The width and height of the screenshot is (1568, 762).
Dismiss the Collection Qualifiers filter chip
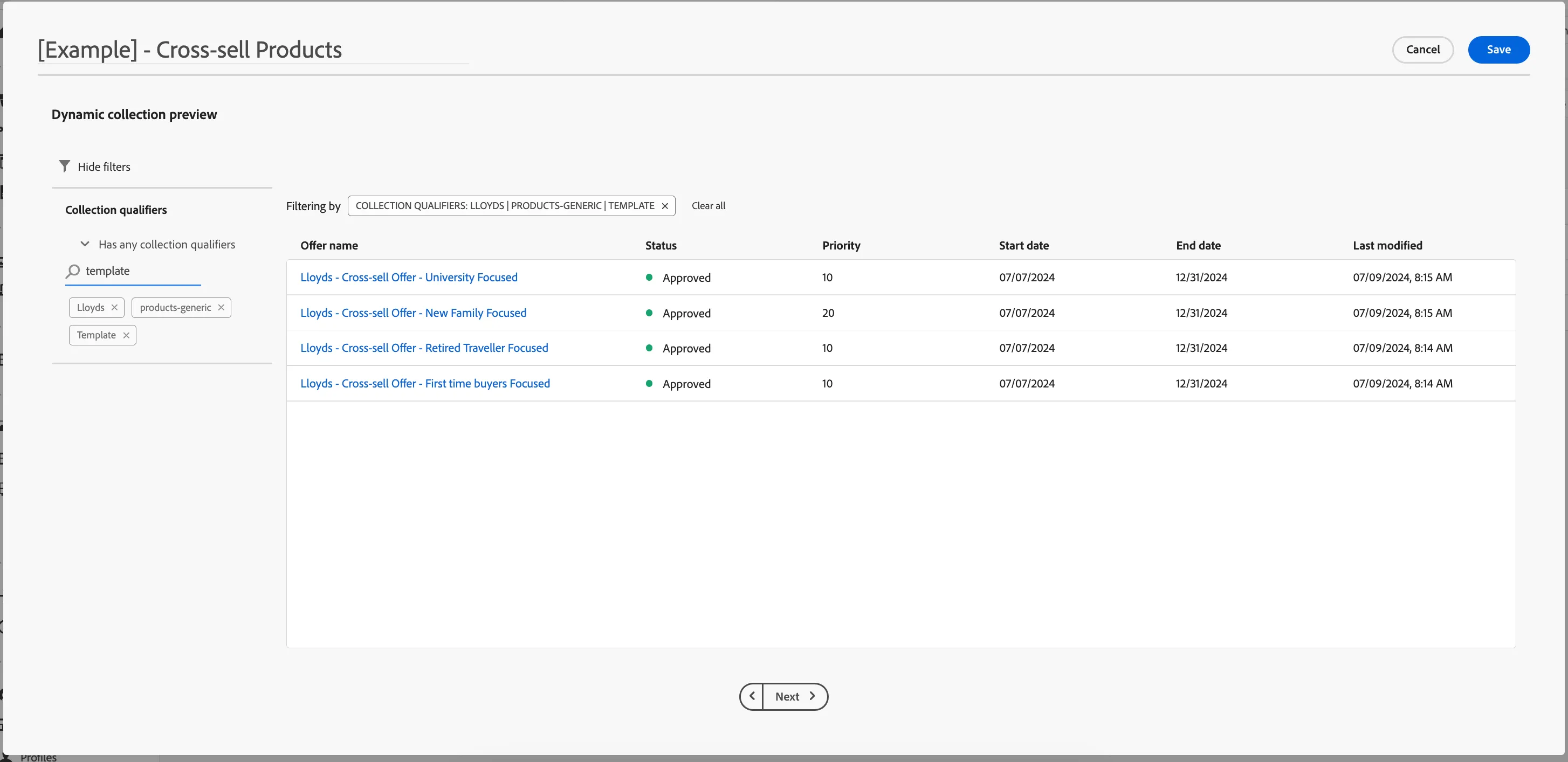tap(665, 206)
